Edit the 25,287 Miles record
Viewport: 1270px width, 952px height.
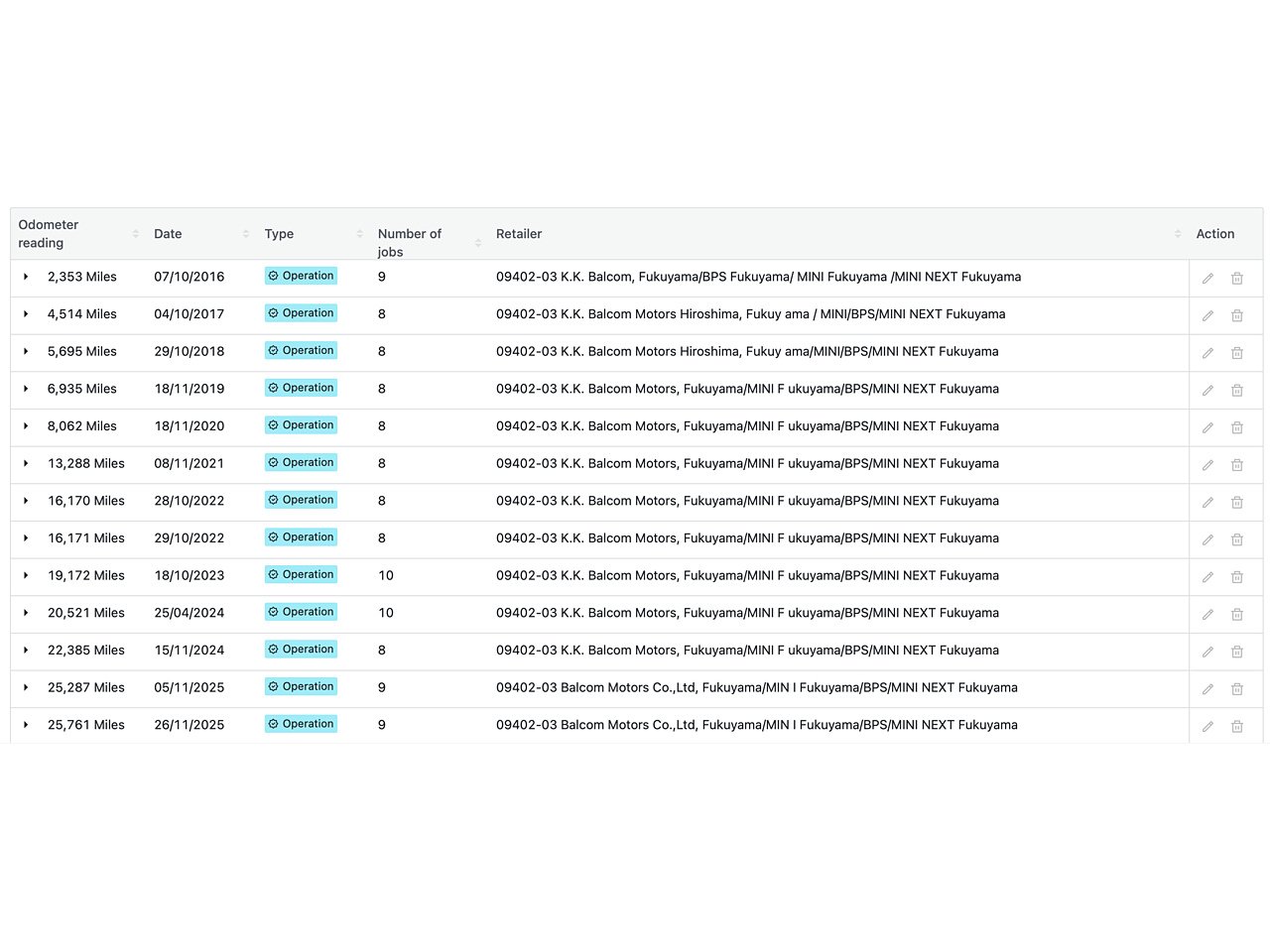[x=1207, y=689]
